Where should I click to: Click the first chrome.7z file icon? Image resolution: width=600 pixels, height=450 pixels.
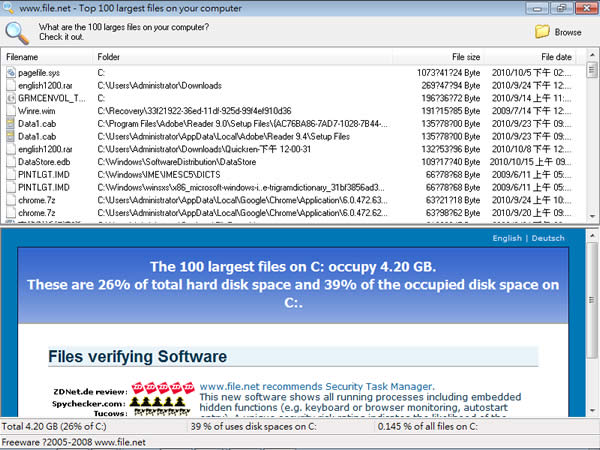click(10, 199)
